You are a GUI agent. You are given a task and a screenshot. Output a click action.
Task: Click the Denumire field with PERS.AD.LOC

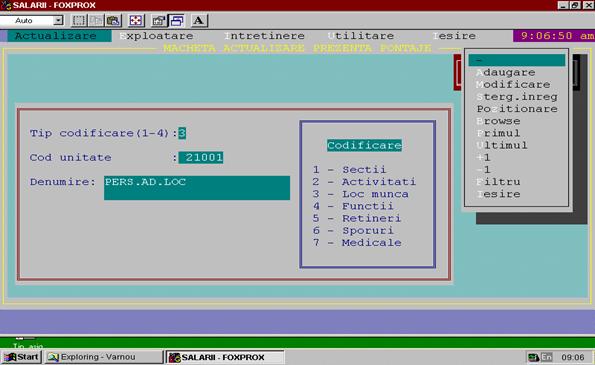(197, 188)
